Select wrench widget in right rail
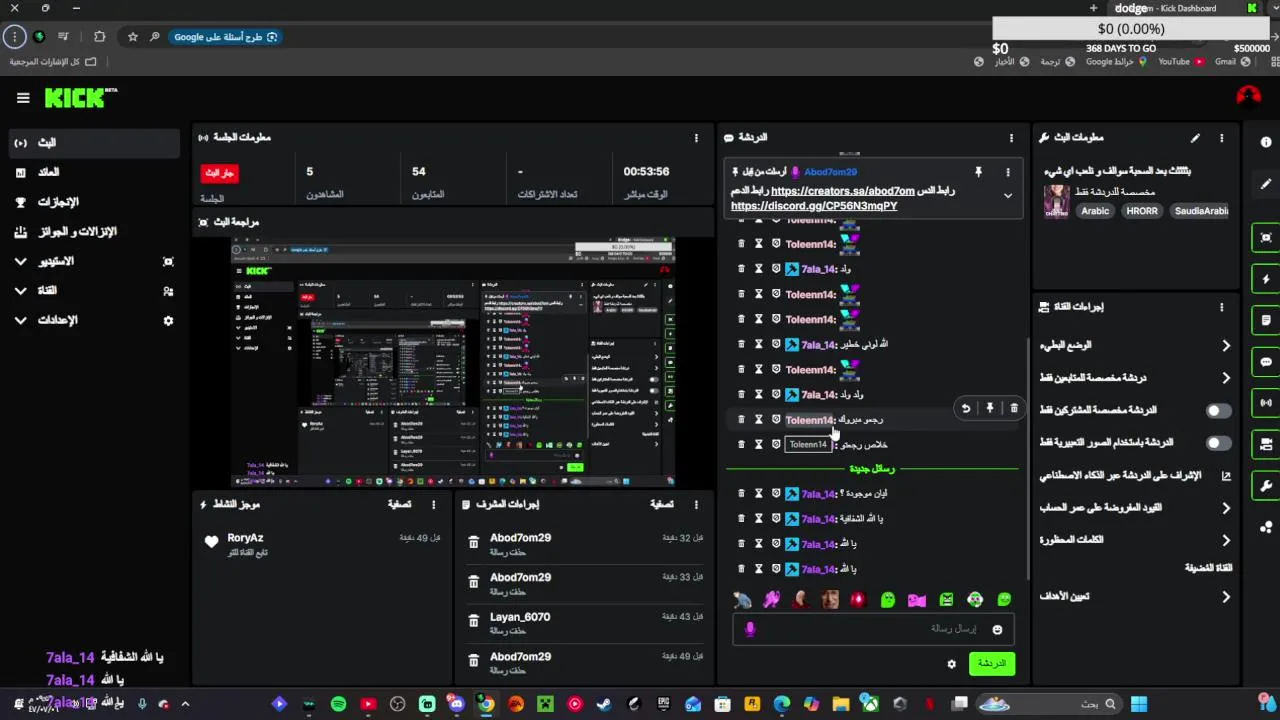 point(1266,486)
